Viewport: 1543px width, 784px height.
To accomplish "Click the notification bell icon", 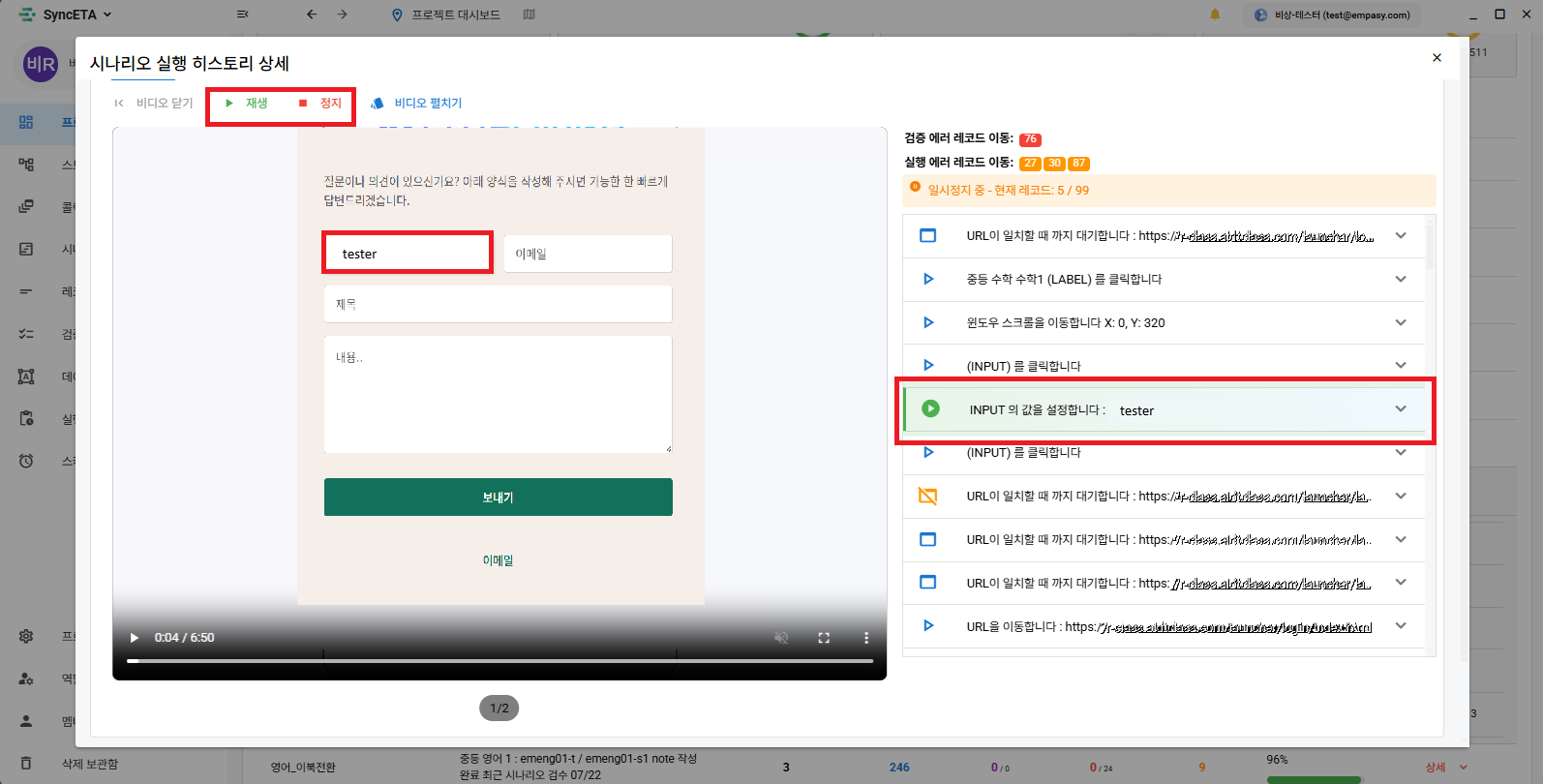I will coord(1215,15).
